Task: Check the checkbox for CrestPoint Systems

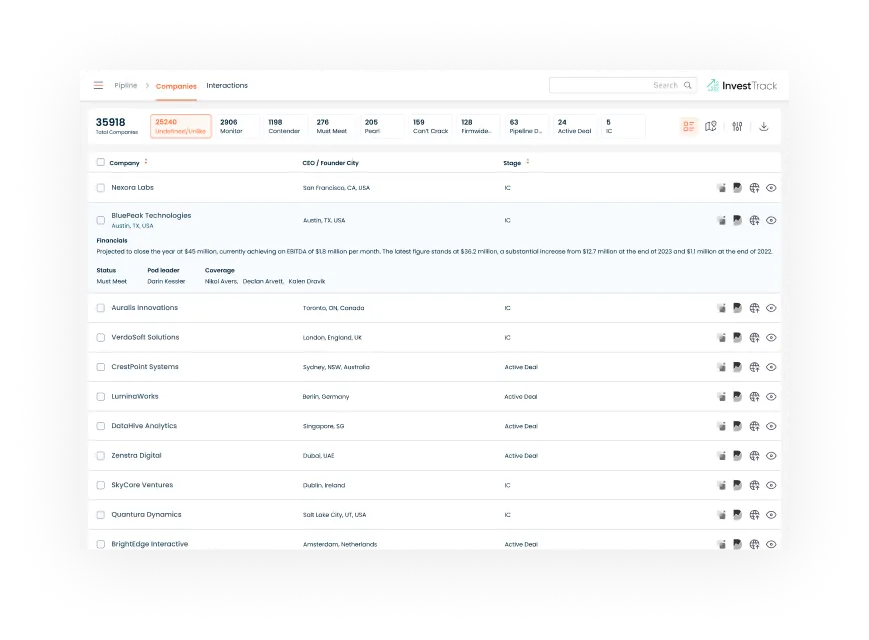Action: tap(100, 367)
